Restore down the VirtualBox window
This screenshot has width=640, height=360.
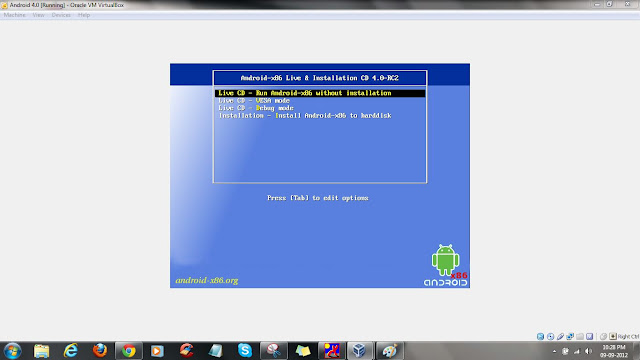[609, 4]
